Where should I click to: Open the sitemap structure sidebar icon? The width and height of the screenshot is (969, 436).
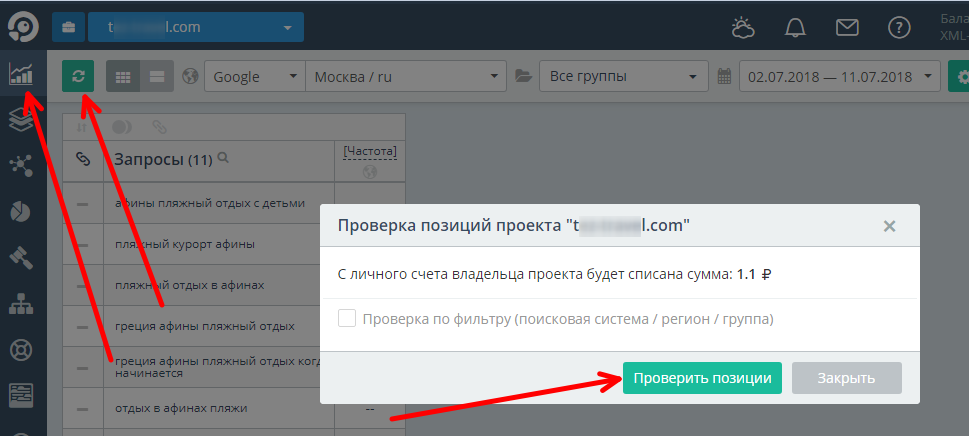21,304
